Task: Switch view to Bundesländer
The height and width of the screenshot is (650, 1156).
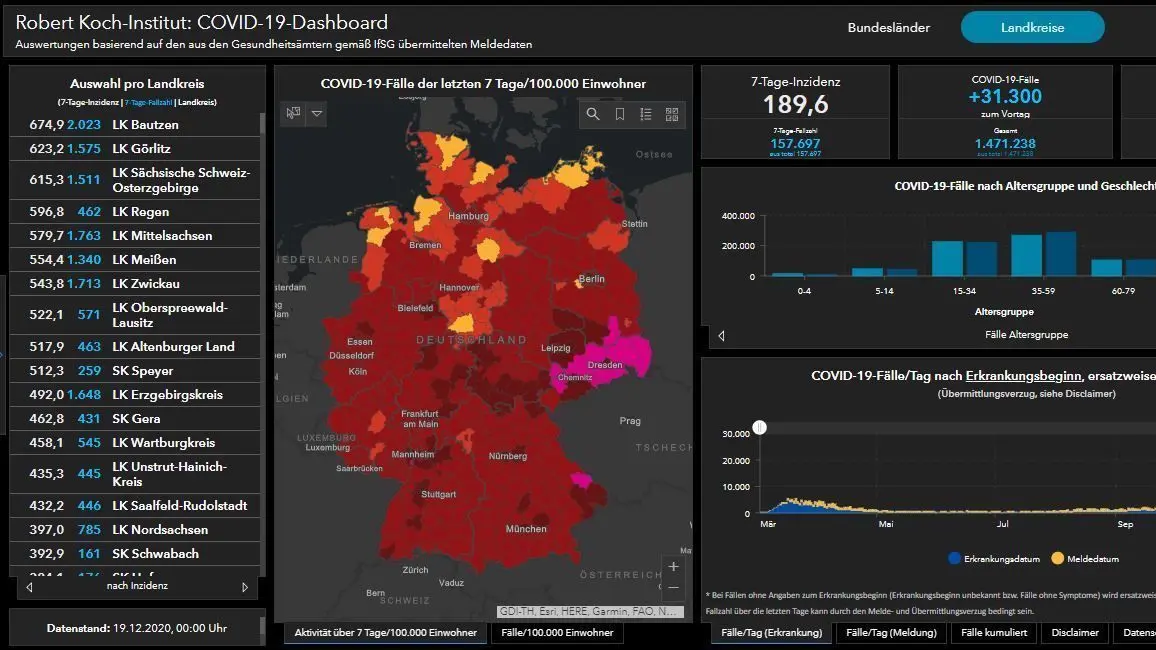Action: (888, 27)
